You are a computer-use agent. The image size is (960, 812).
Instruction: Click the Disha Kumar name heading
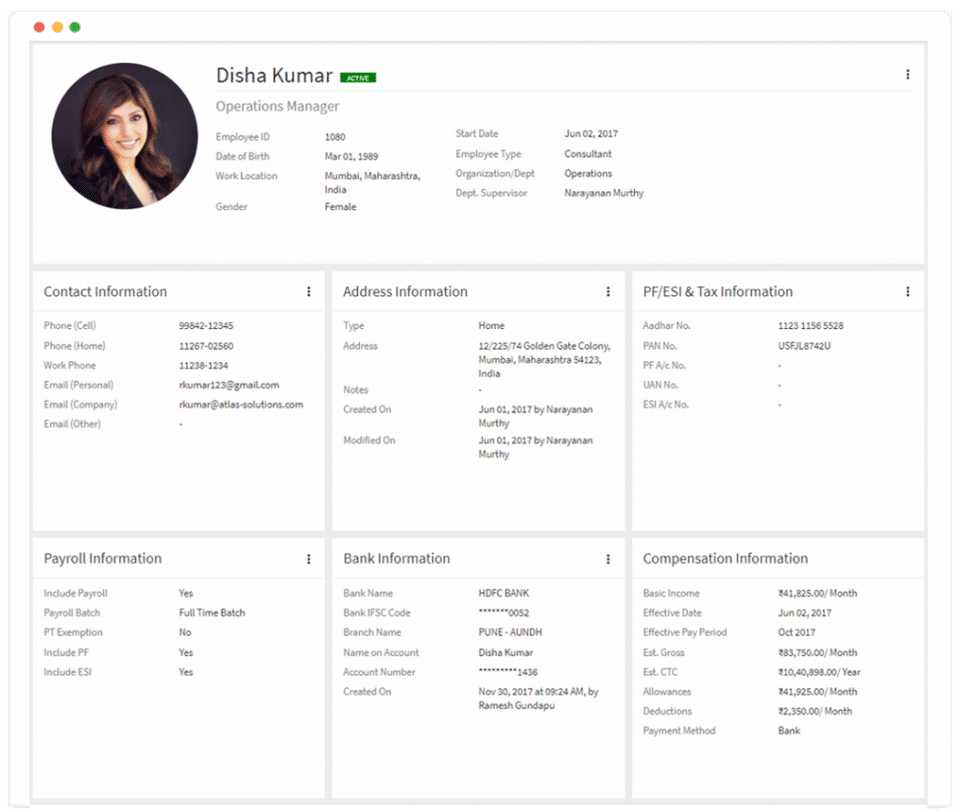pos(274,75)
